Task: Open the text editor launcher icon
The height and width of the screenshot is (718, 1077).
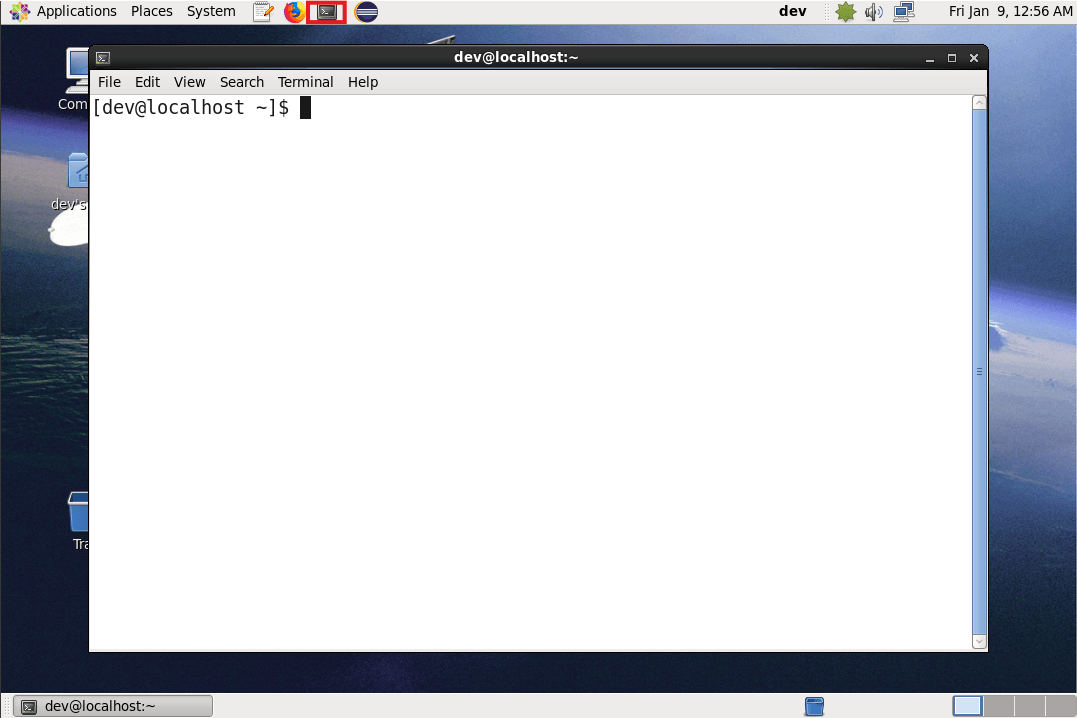Action: (263, 12)
